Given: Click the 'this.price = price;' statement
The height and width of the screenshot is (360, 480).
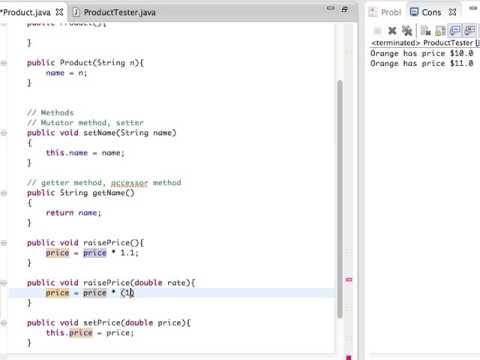Looking at the screenshot, I should click(x=90, y=333).
